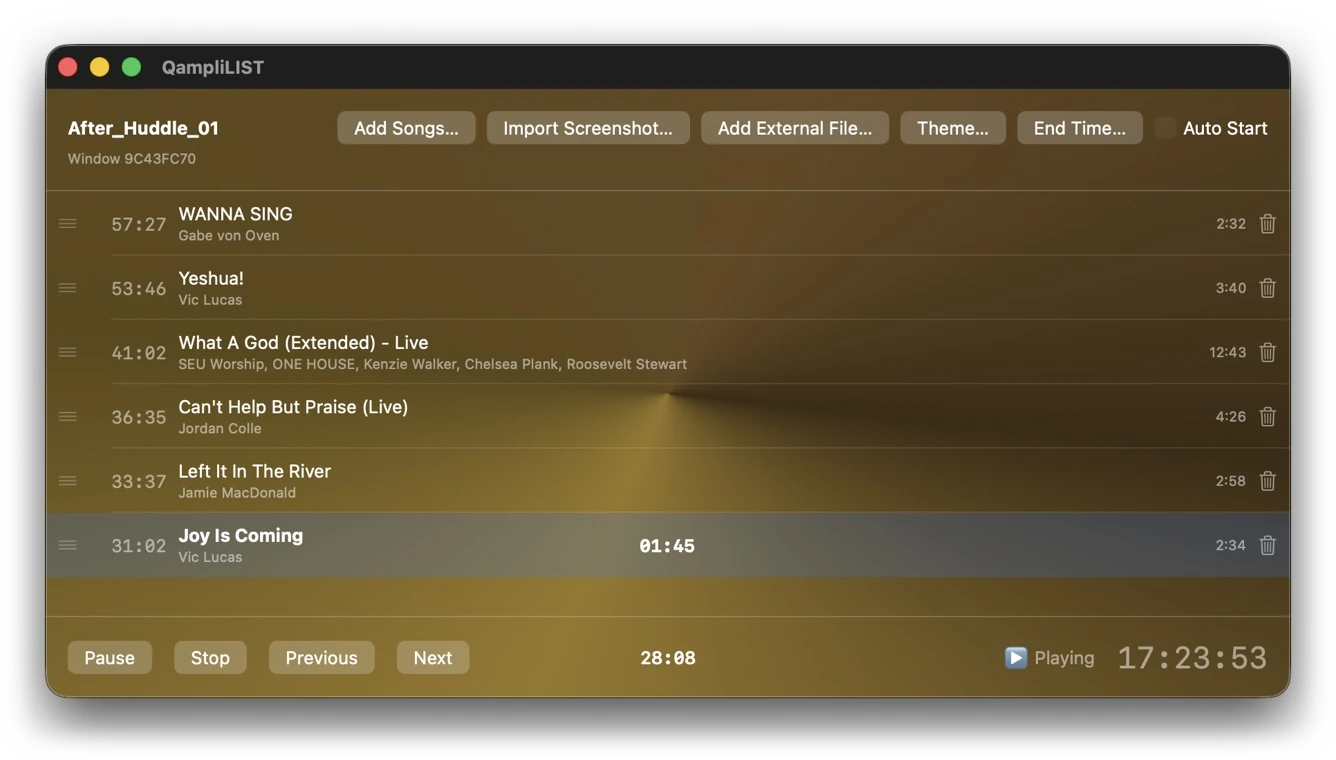Viewport: 1336px width, 760px height.
Task: Click artist name Jamie MacDonald
Action: tap(237, 492)
